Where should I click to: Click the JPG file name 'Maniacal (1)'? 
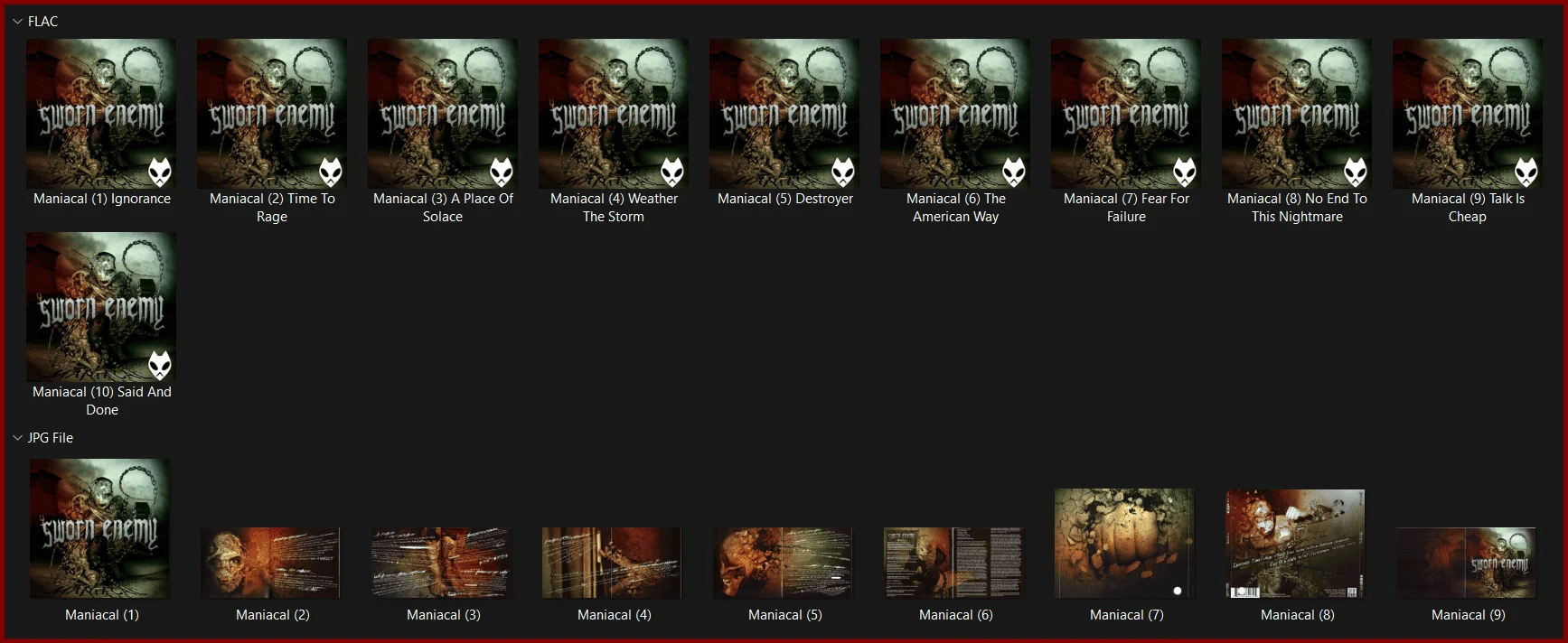coord(102,615)
